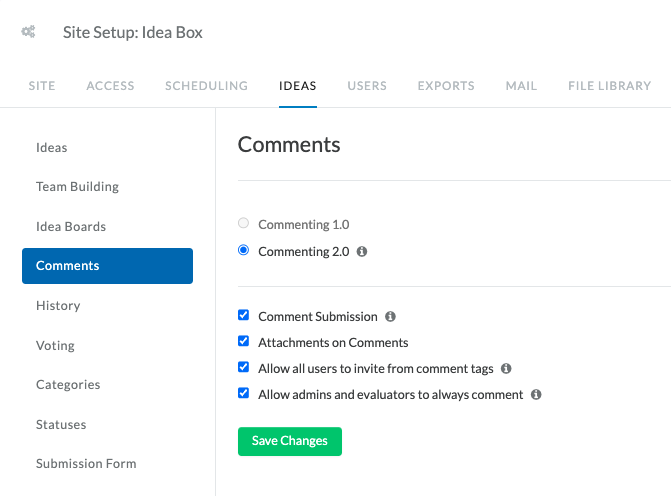
Task: Open Ideas in the sidebar
Action: click(52, 148)
